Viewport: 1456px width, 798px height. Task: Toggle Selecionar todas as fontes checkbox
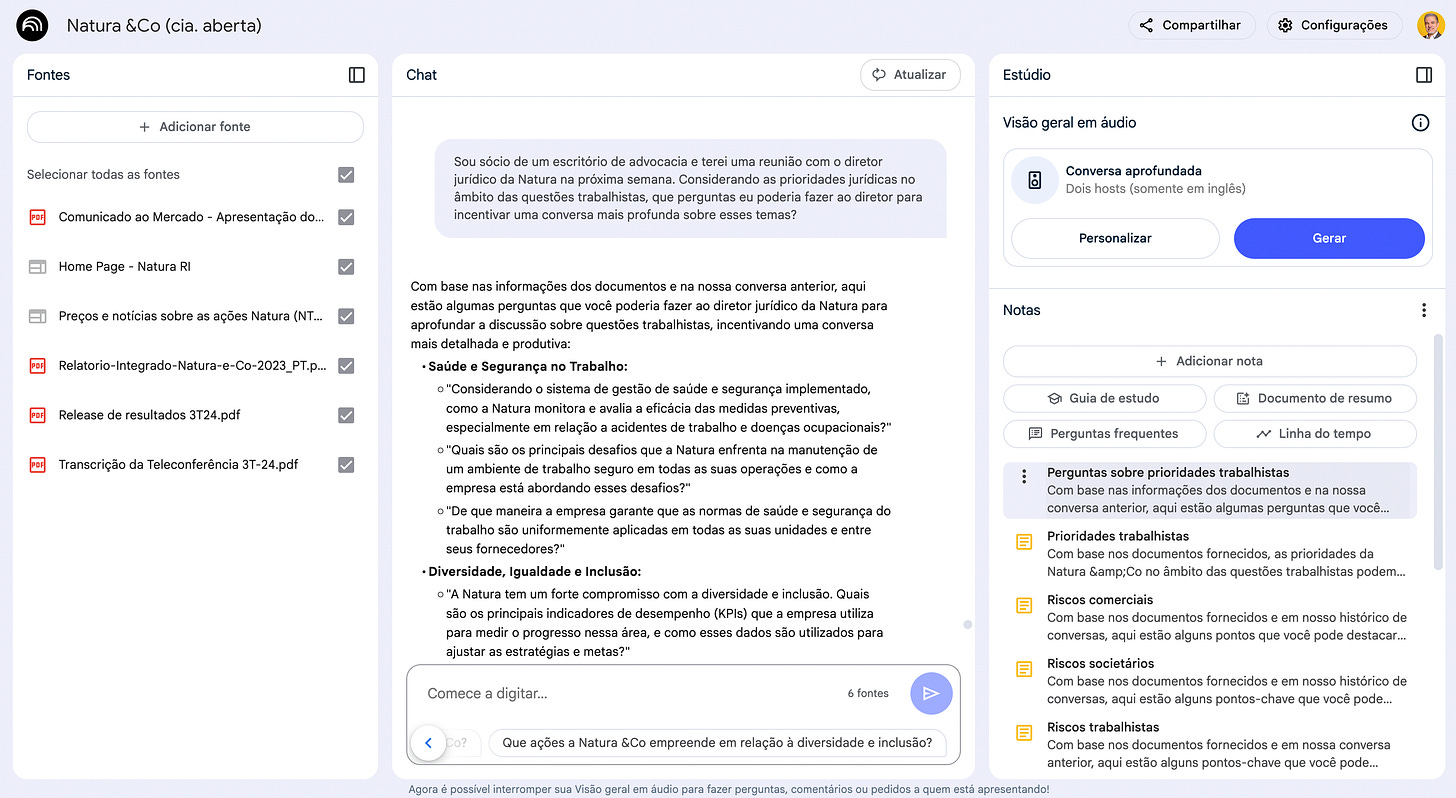pos(346,175)
